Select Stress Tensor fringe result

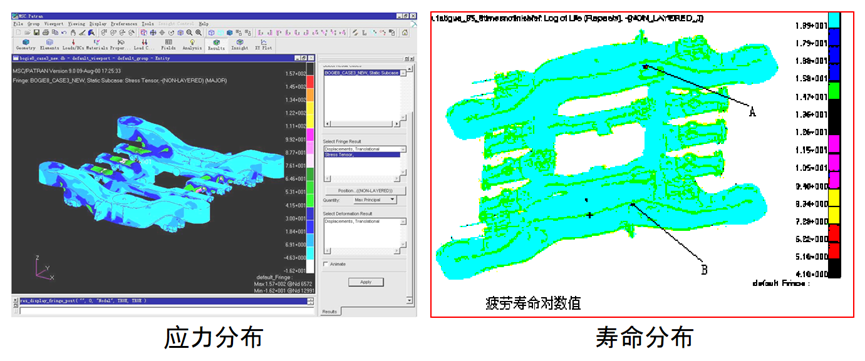(x=362, y=155)
